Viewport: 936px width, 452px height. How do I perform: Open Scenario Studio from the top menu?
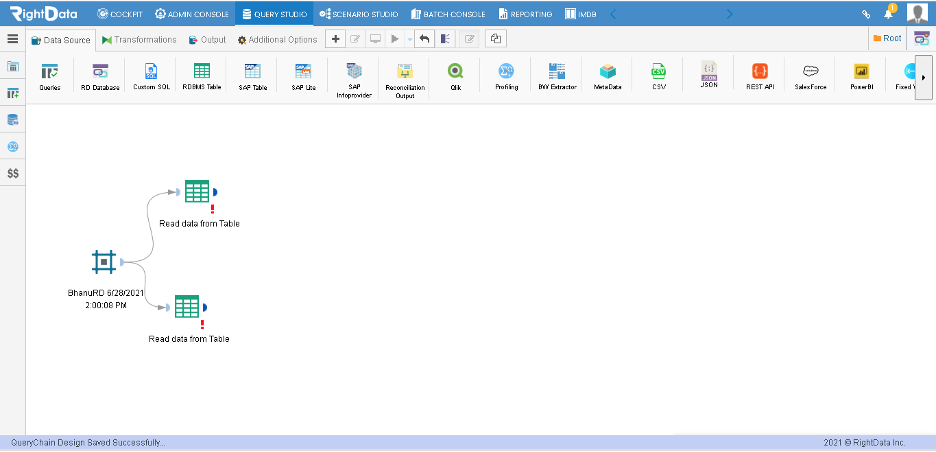[359, 14]
